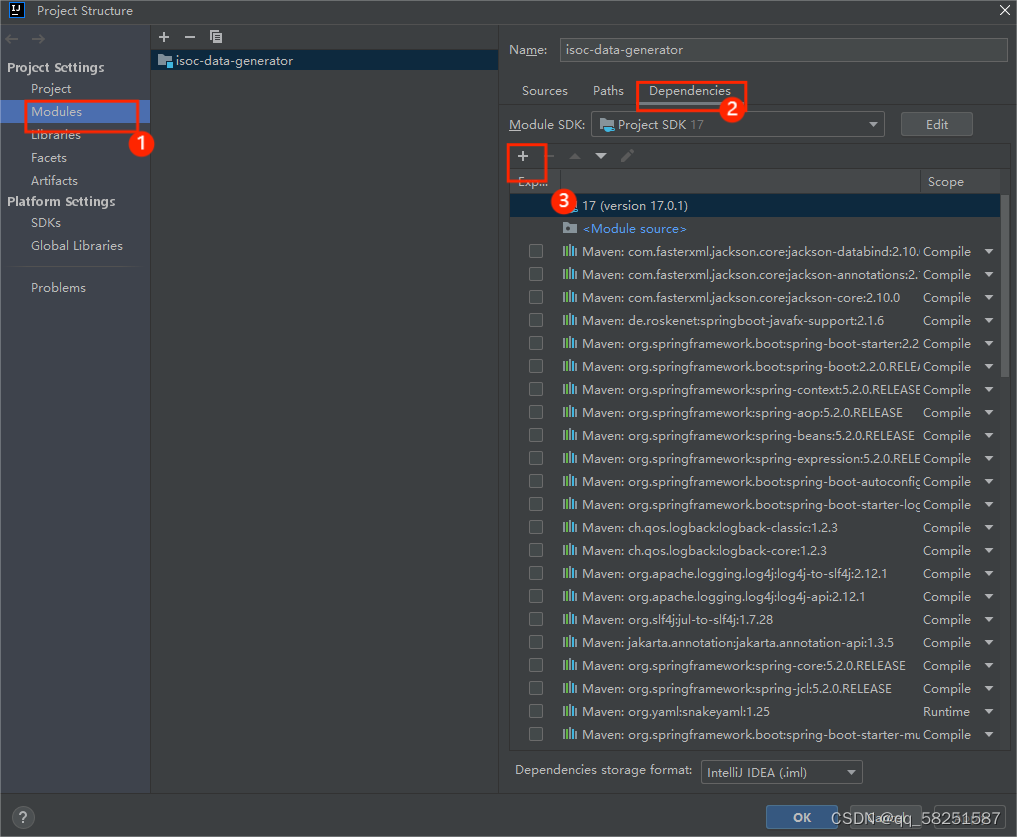
Task: Open scope dropdown for spring-aop
Action: [x=988, y=413]
